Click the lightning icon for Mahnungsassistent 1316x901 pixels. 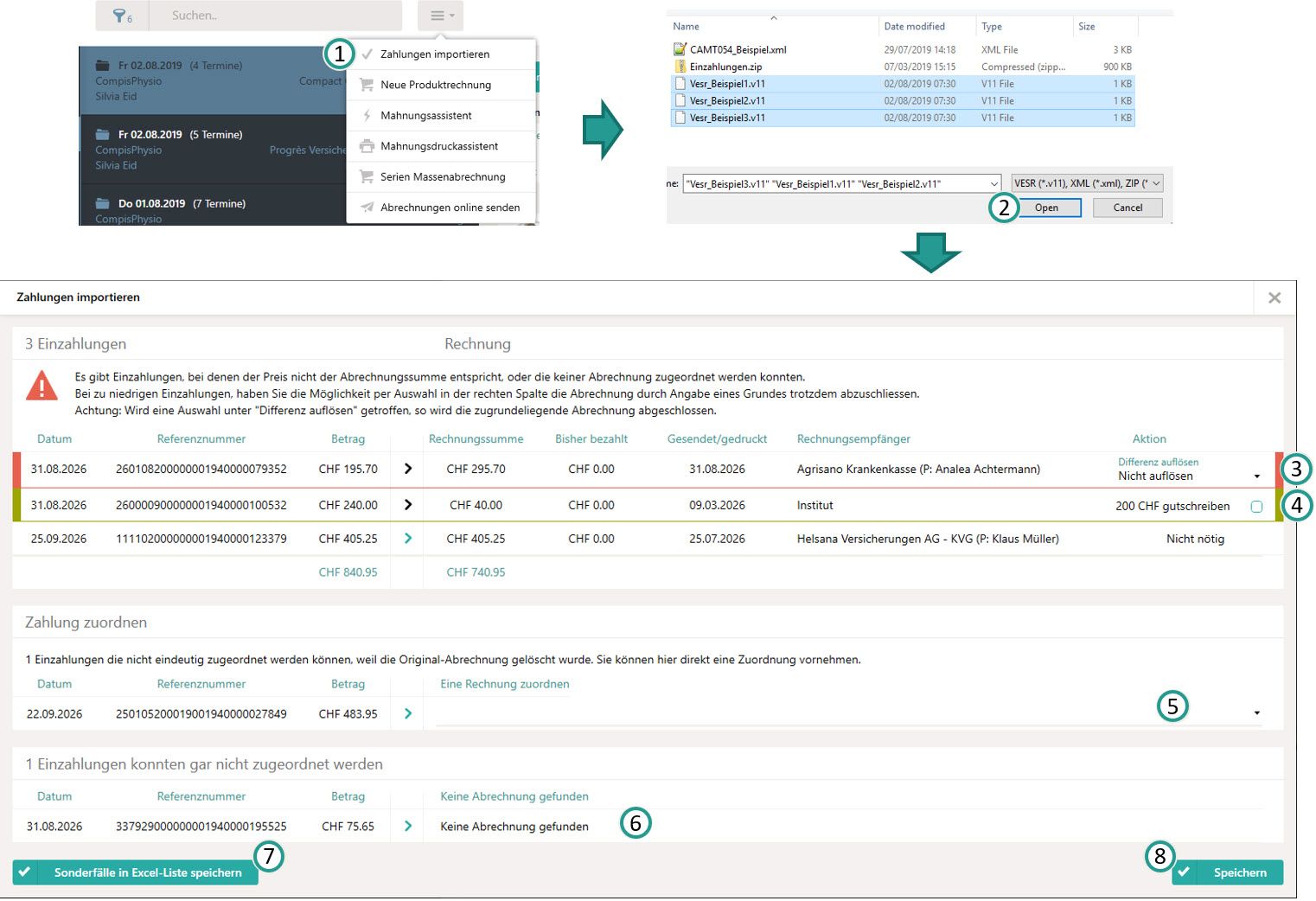tap(367, 115)
